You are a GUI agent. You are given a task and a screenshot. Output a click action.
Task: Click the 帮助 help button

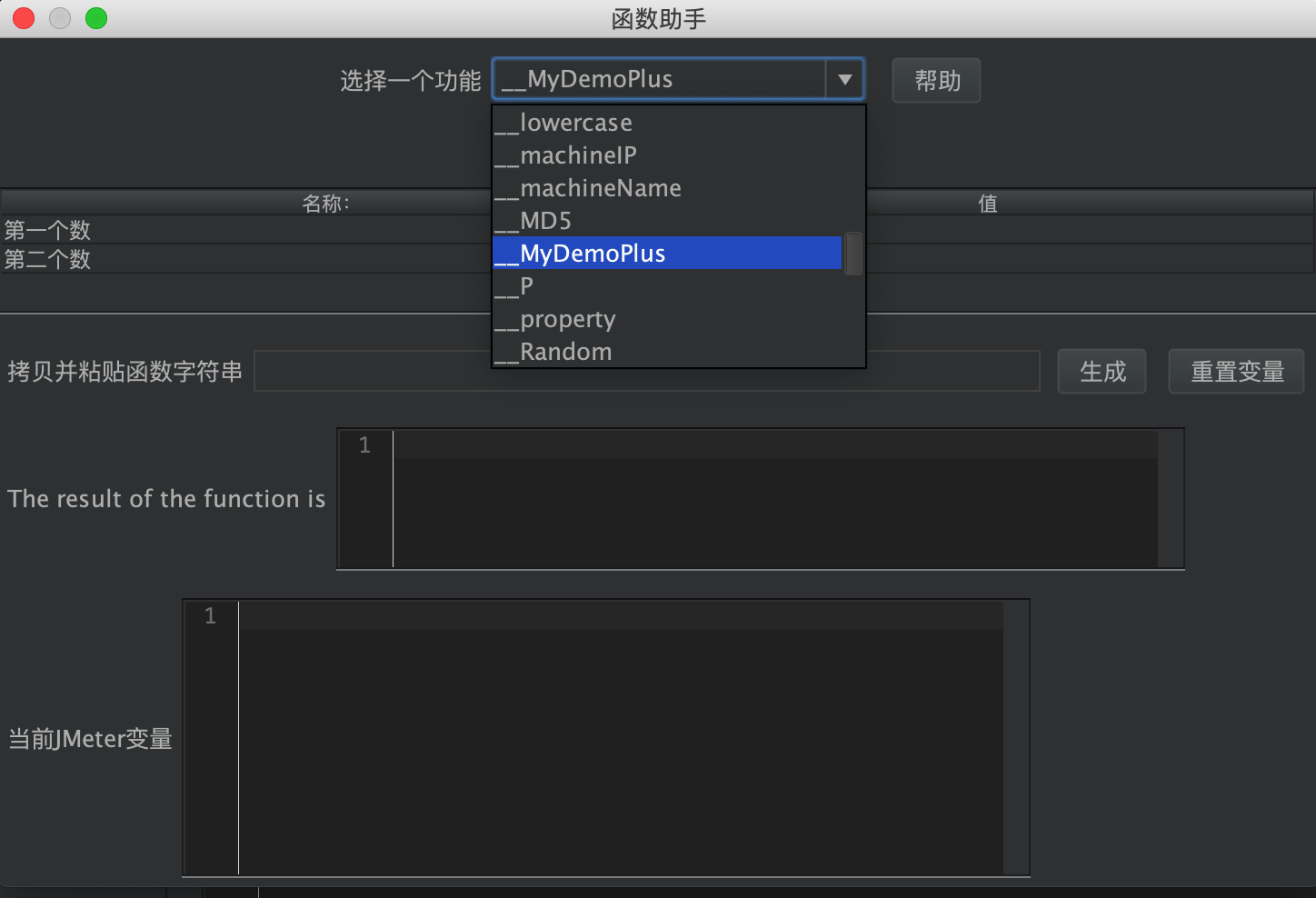936,81
